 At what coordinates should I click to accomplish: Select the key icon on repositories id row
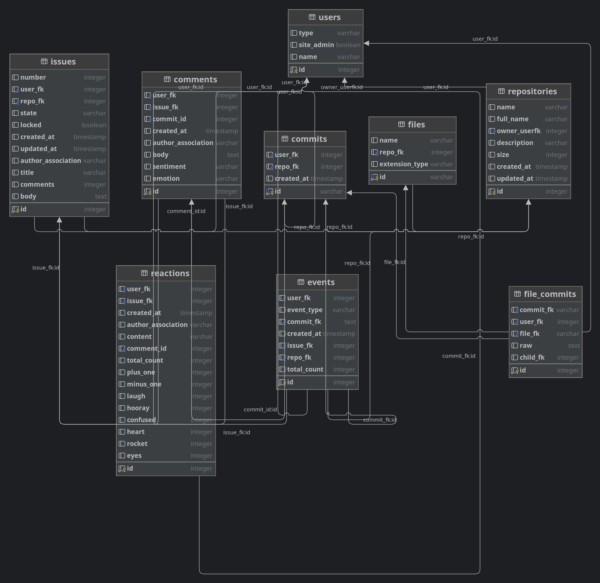[492, 191]
